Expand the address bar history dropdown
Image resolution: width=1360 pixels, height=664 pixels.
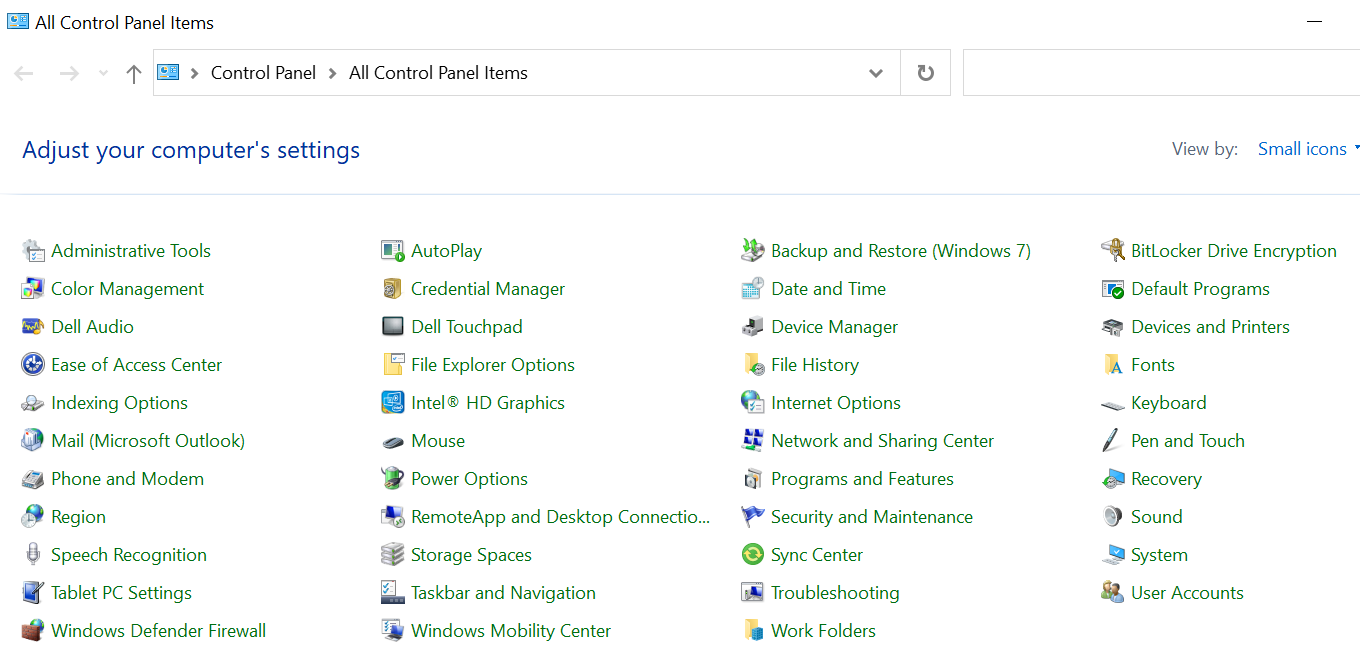(x=876, y=73)
